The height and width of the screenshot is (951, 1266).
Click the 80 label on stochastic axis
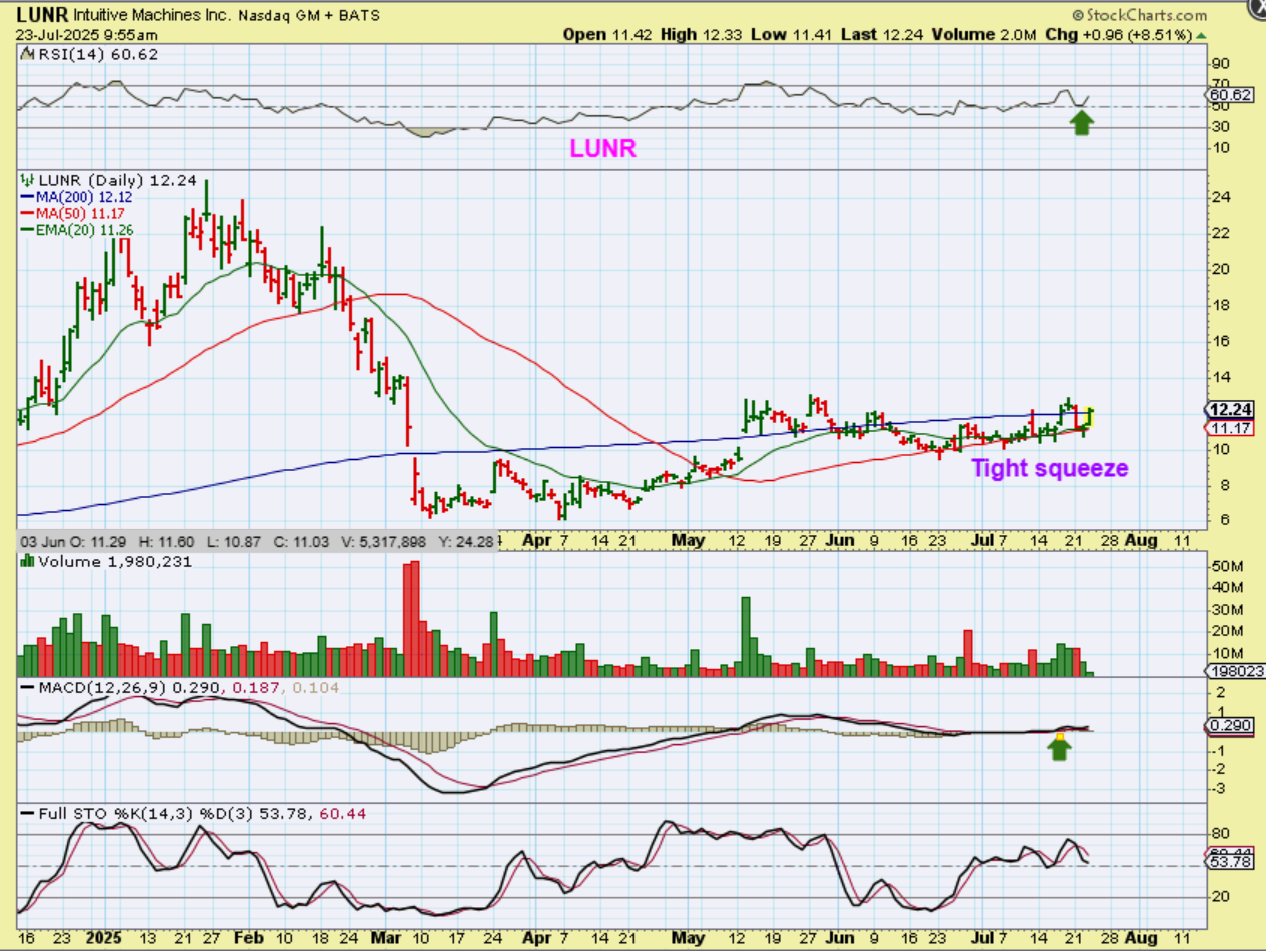click(1219, 833)
